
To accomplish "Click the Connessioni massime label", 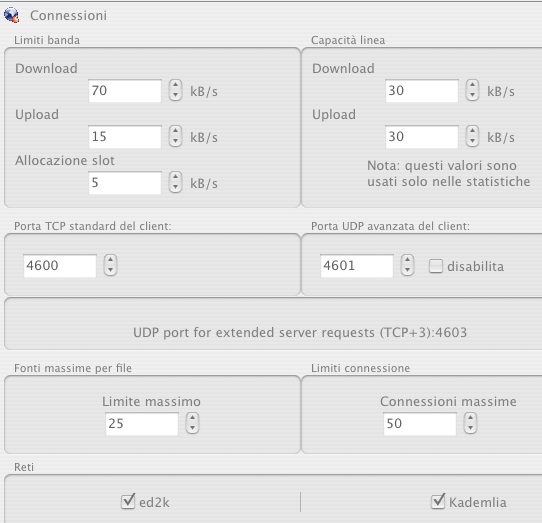I will coord(448,401).
